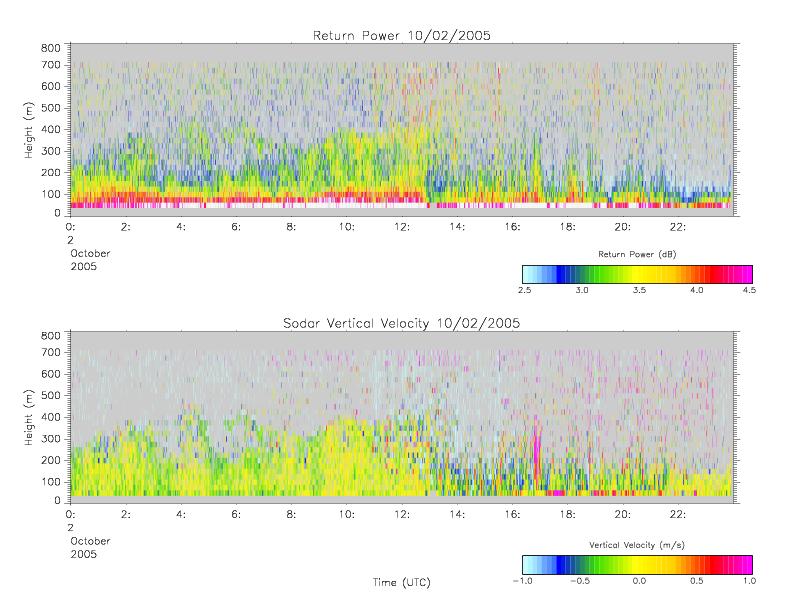
Task: Click the "3.0" value on Return Power colorbar
Action: 582,290
